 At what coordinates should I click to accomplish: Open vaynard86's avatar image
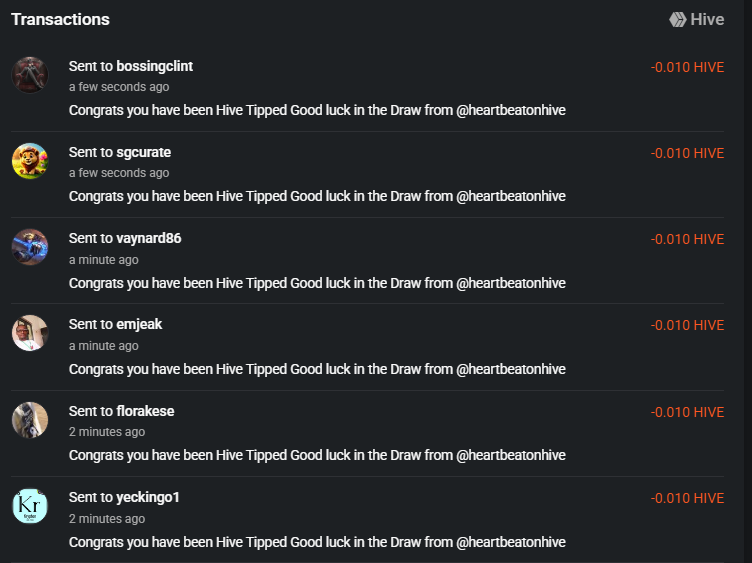[30, 247]
